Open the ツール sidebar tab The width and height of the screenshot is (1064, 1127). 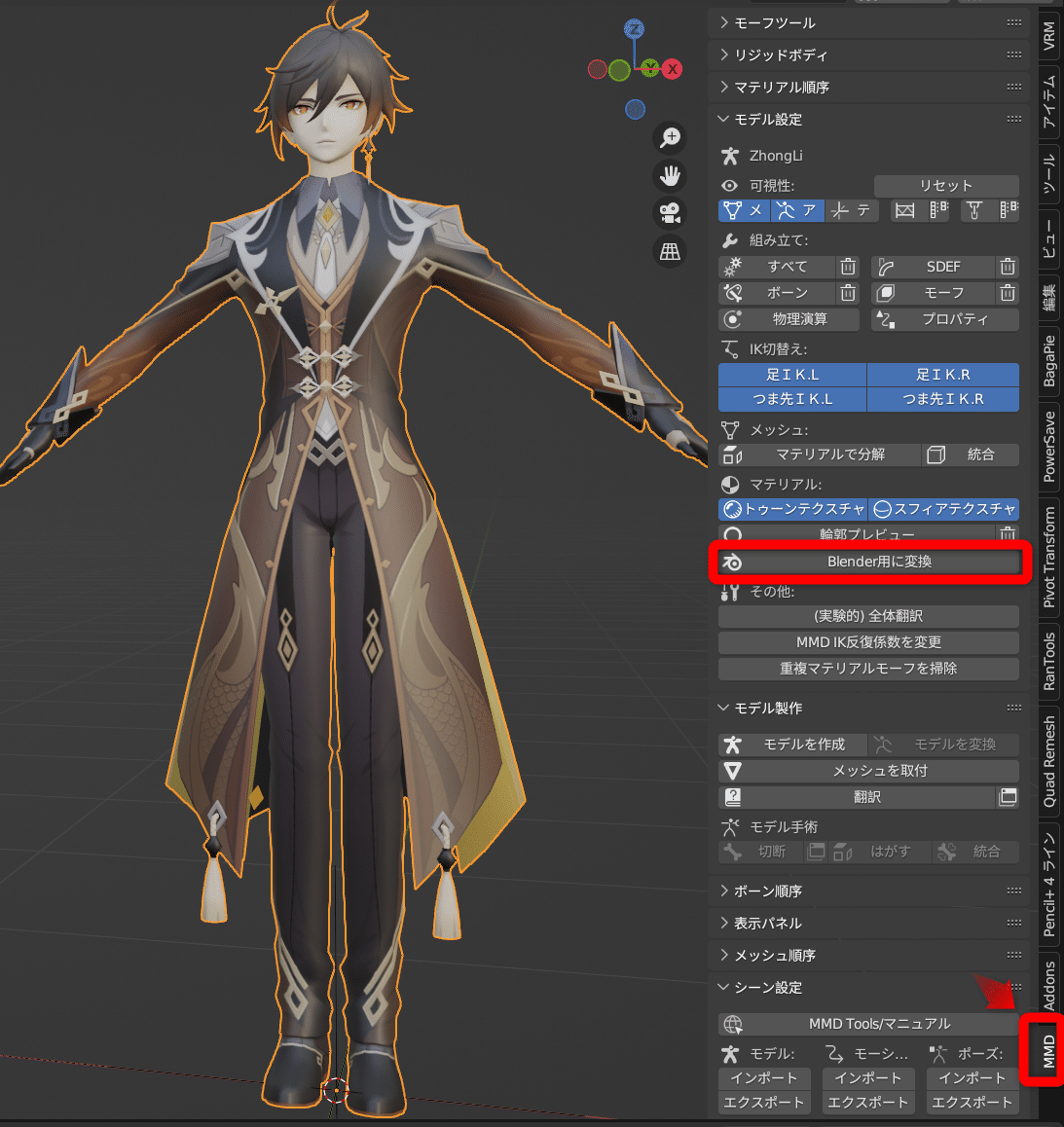(x=1049, y=173)
